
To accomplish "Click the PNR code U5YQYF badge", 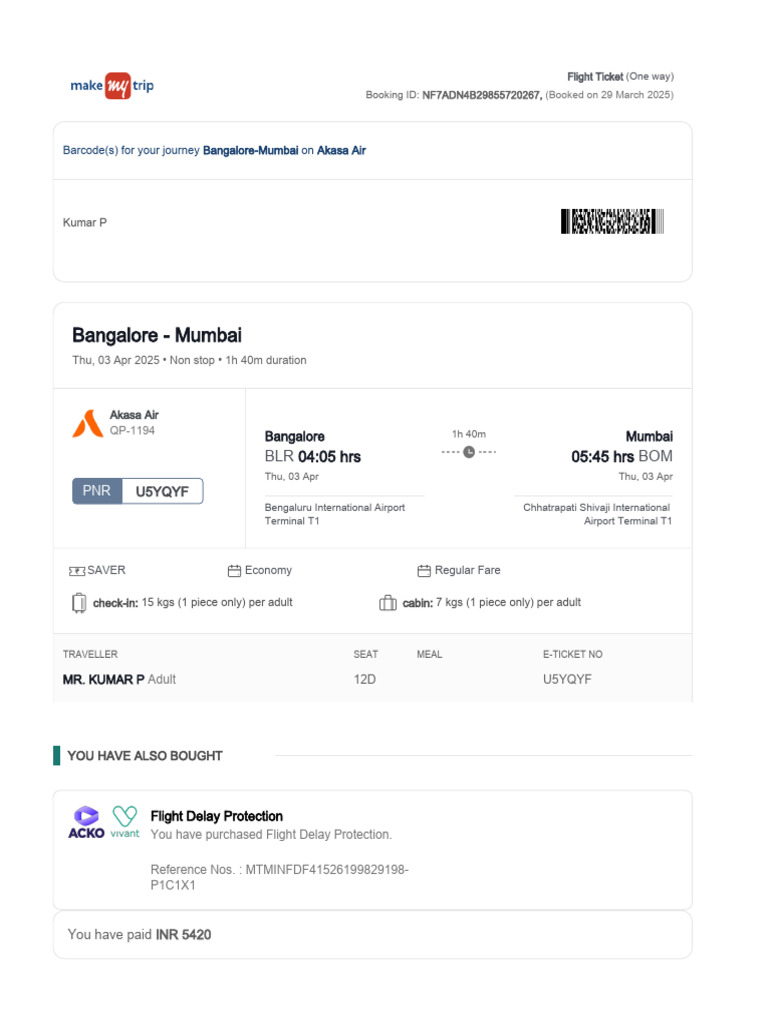I will click(162, 491).
